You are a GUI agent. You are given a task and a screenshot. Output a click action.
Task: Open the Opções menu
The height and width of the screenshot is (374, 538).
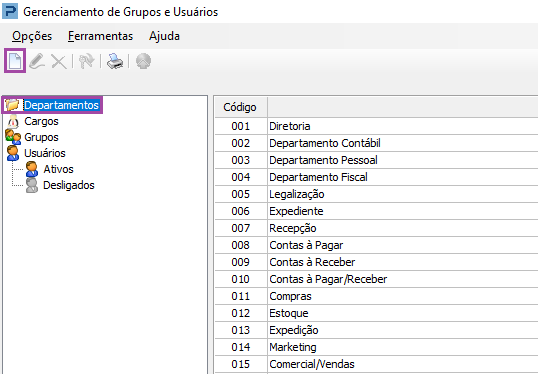pyautogui.click(x=32, y=36)
